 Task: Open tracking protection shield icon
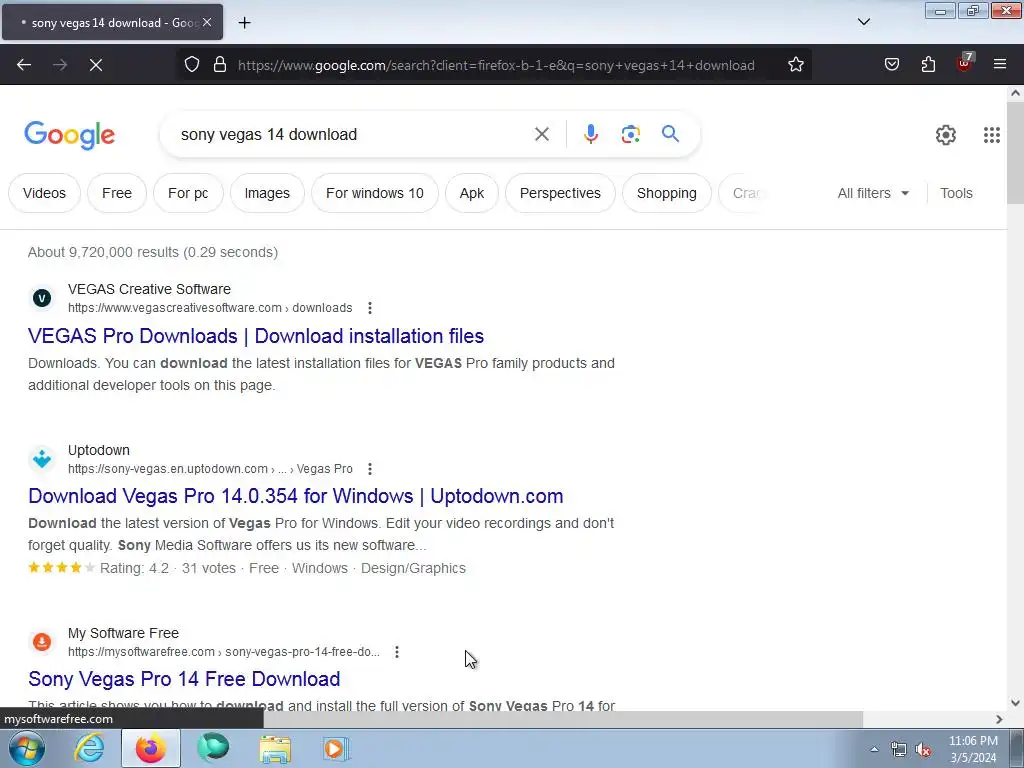click(191, 65)
